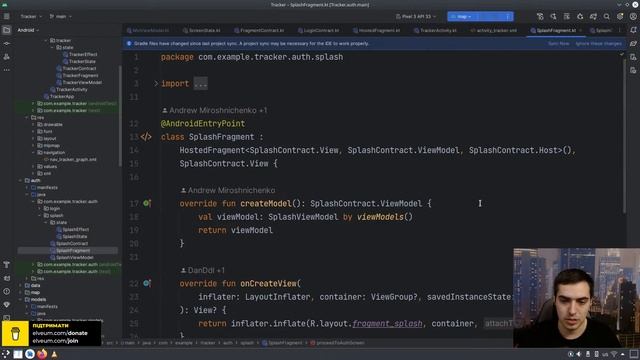Open the Gradle tool window icon

coord(633,43)
